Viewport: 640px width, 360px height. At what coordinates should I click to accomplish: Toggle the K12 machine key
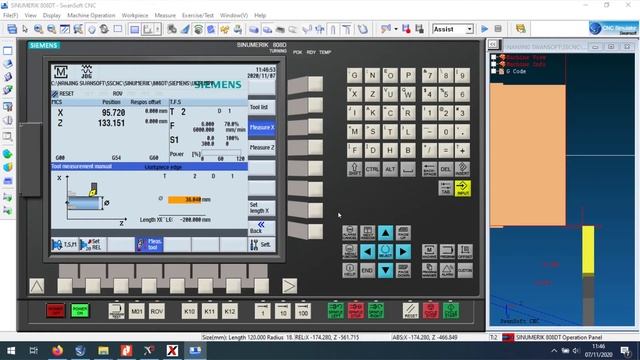coord(229,311)
